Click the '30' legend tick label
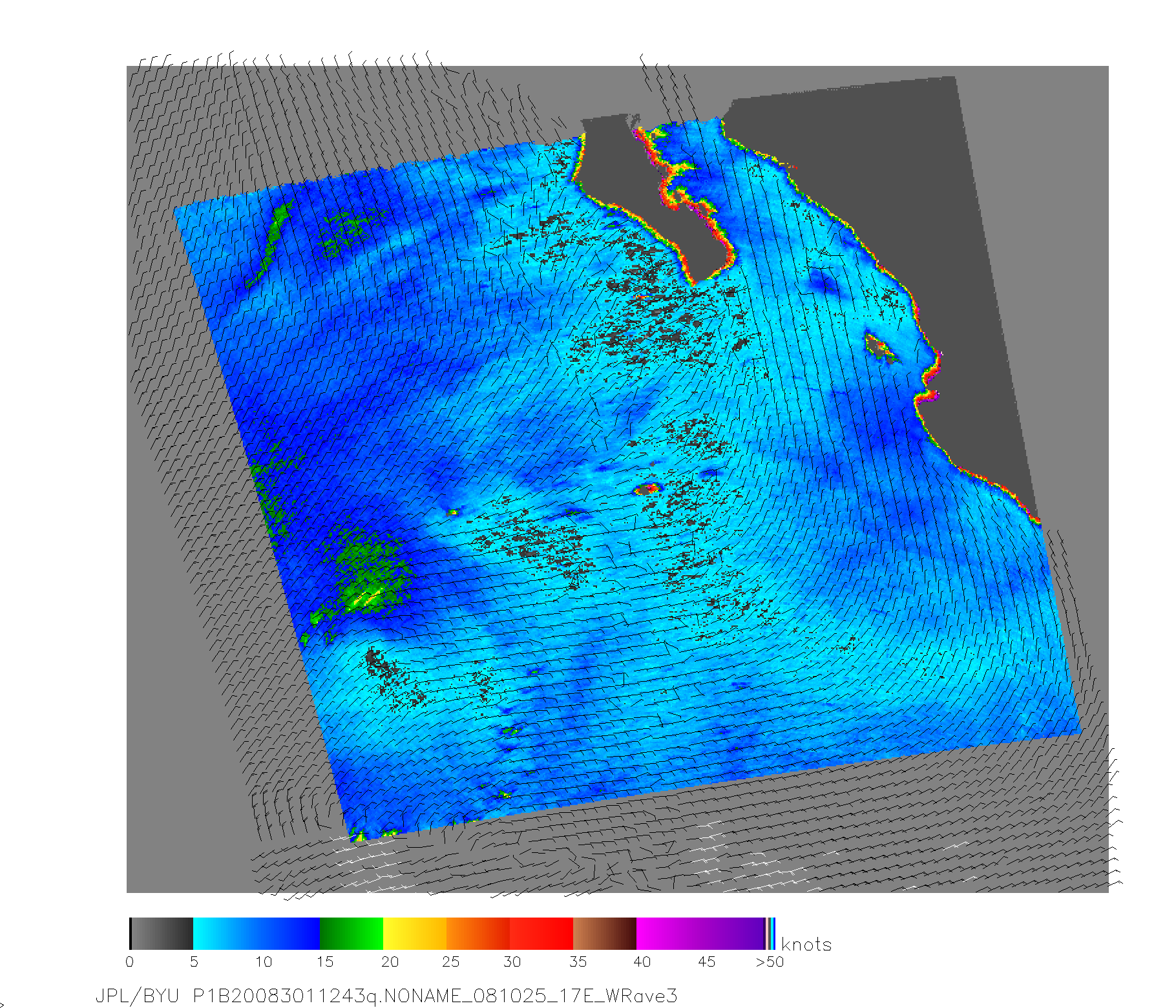 pos(512,962)
